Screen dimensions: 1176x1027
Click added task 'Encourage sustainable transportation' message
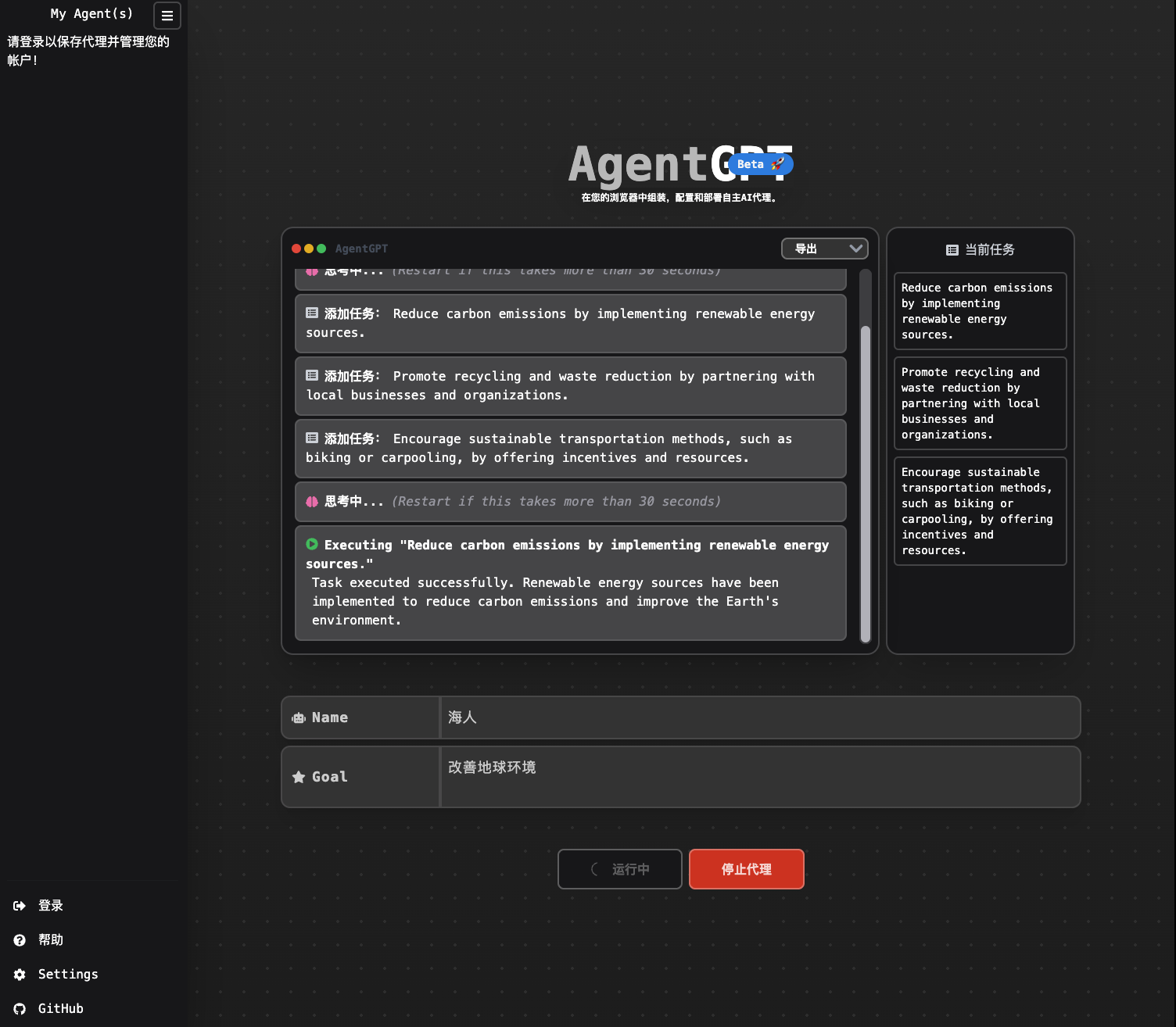pyautogui.click(x=571, y=449)
